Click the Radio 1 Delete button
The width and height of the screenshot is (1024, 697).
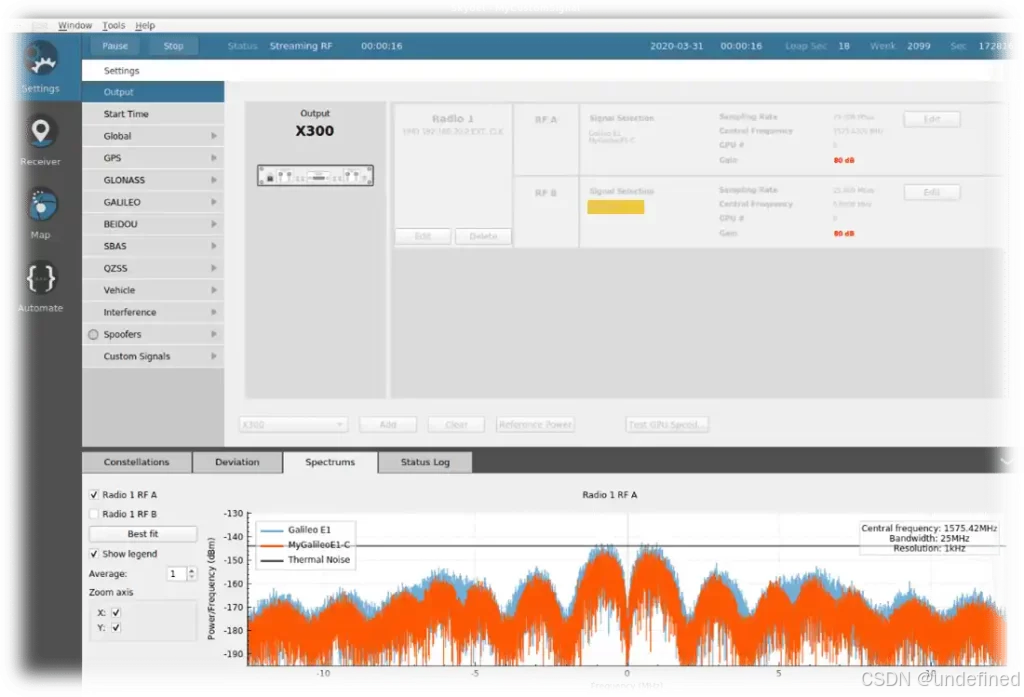[483, 236]
